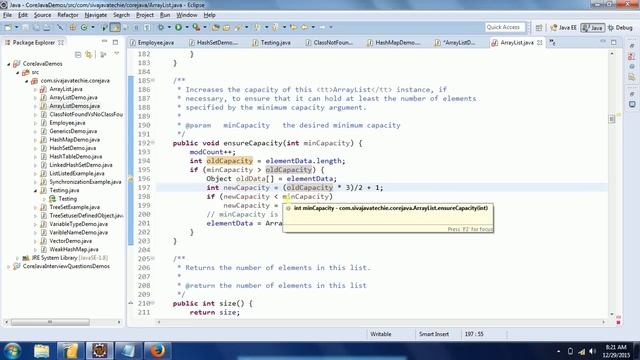Open the Window menu

pos(187,15)
